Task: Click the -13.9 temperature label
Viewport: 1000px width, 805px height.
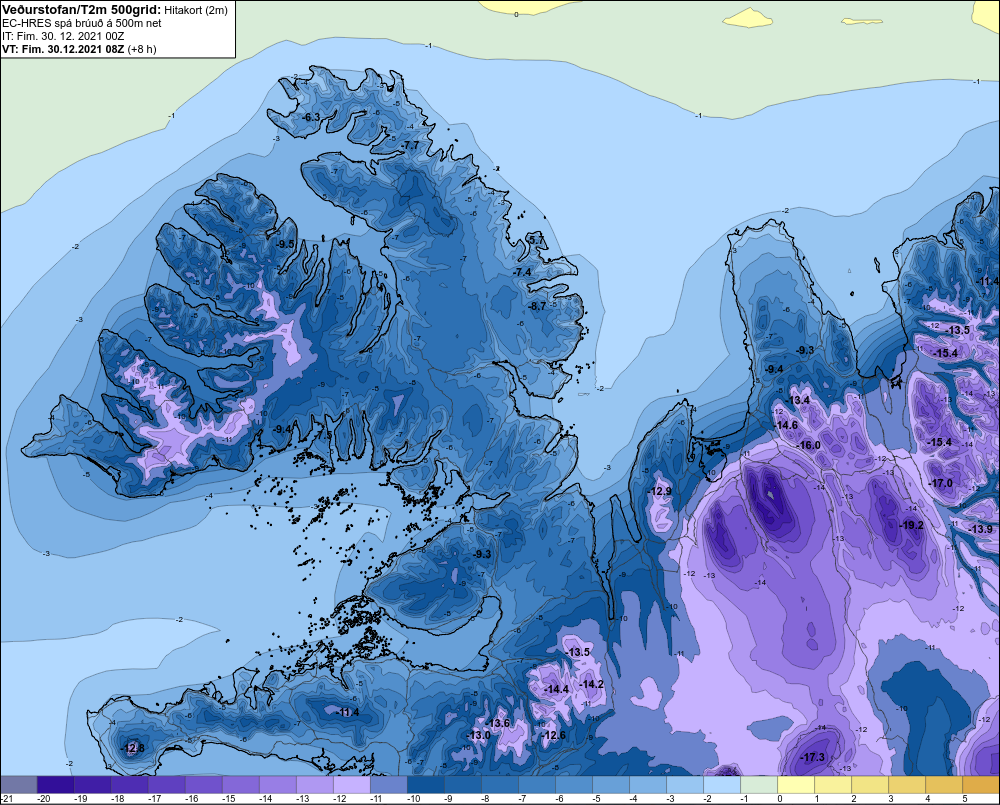Action: [980, 529]
